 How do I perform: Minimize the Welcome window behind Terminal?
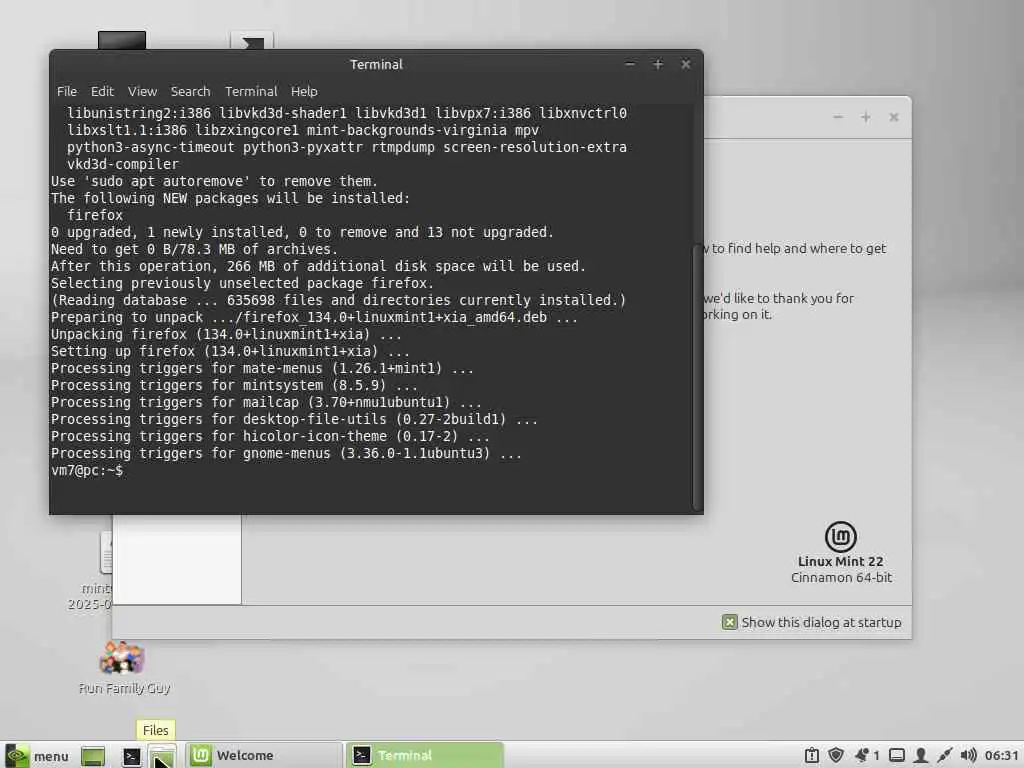point(838,117)
